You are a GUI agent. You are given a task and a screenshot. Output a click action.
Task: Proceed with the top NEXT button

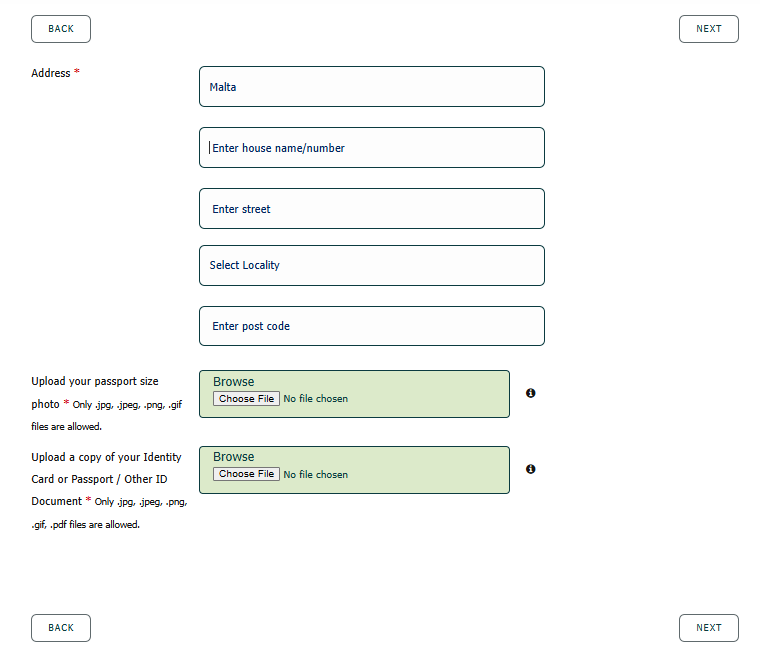(709, 29)
